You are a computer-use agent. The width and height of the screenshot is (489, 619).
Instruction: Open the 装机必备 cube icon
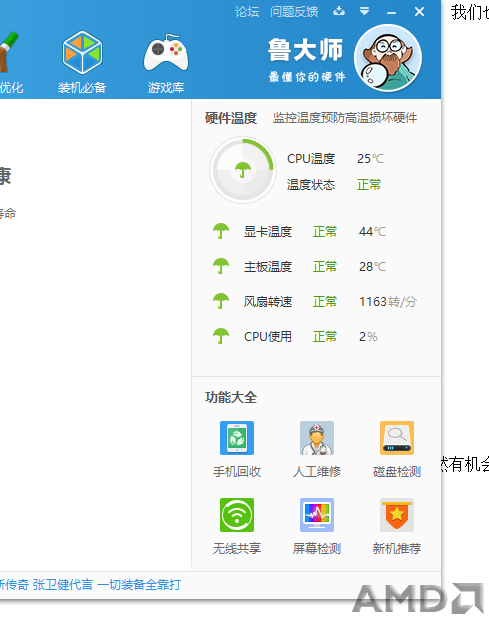[x=82, y=53]
